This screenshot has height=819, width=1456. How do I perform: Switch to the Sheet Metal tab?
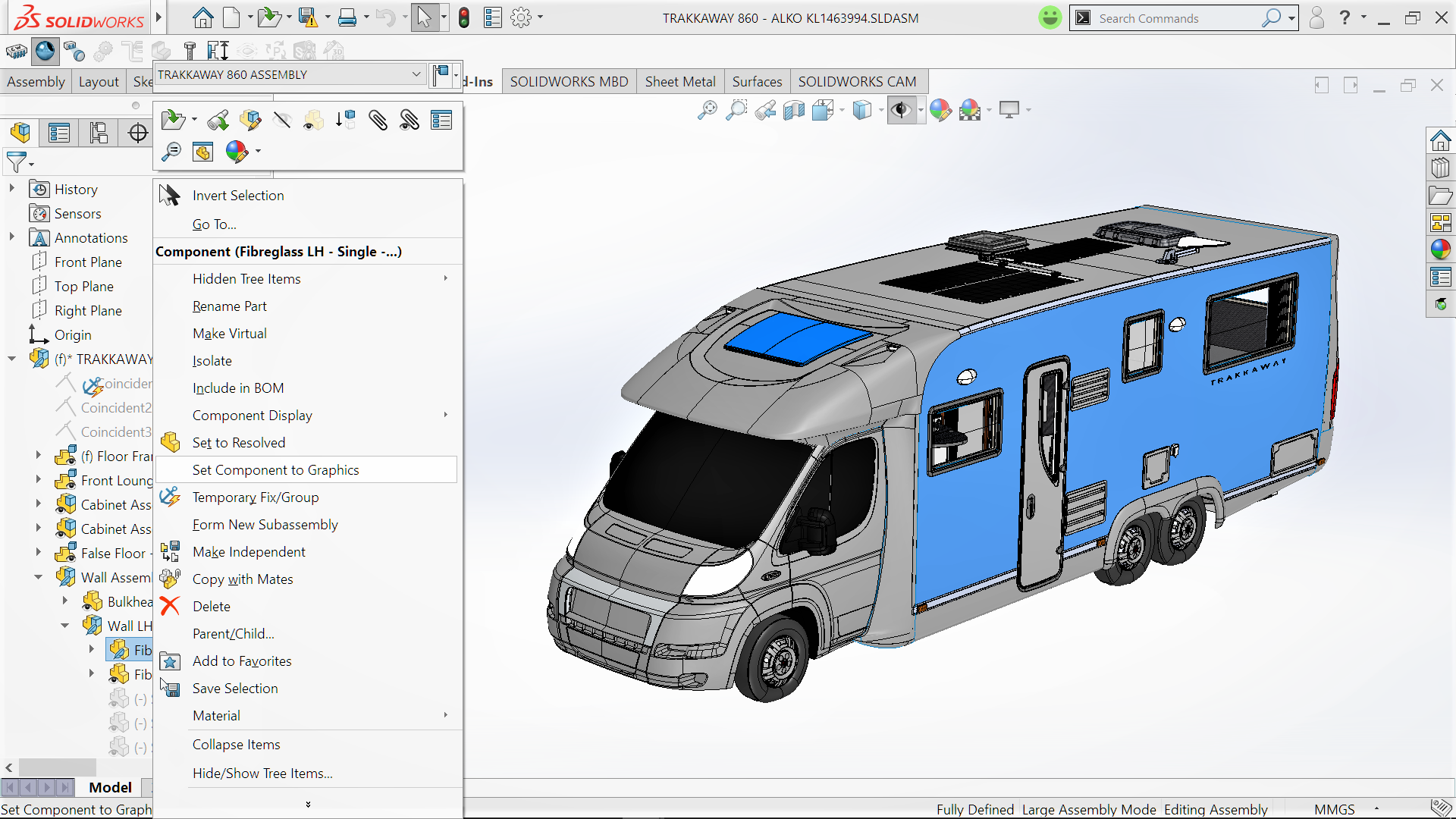tap(679, 81)
